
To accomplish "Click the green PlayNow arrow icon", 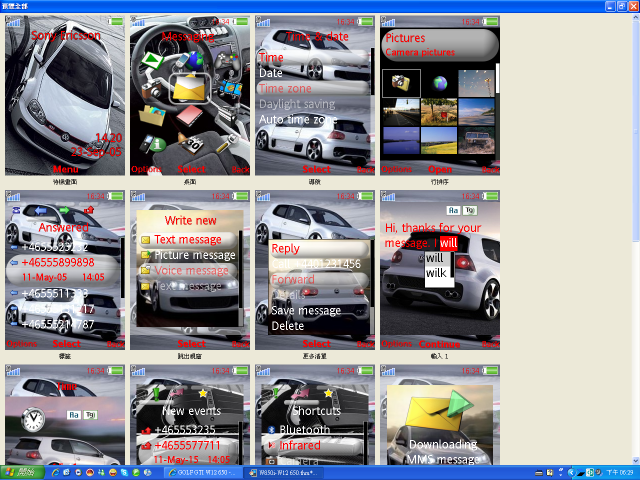I will pyautogui.click(x=153, y=60).
